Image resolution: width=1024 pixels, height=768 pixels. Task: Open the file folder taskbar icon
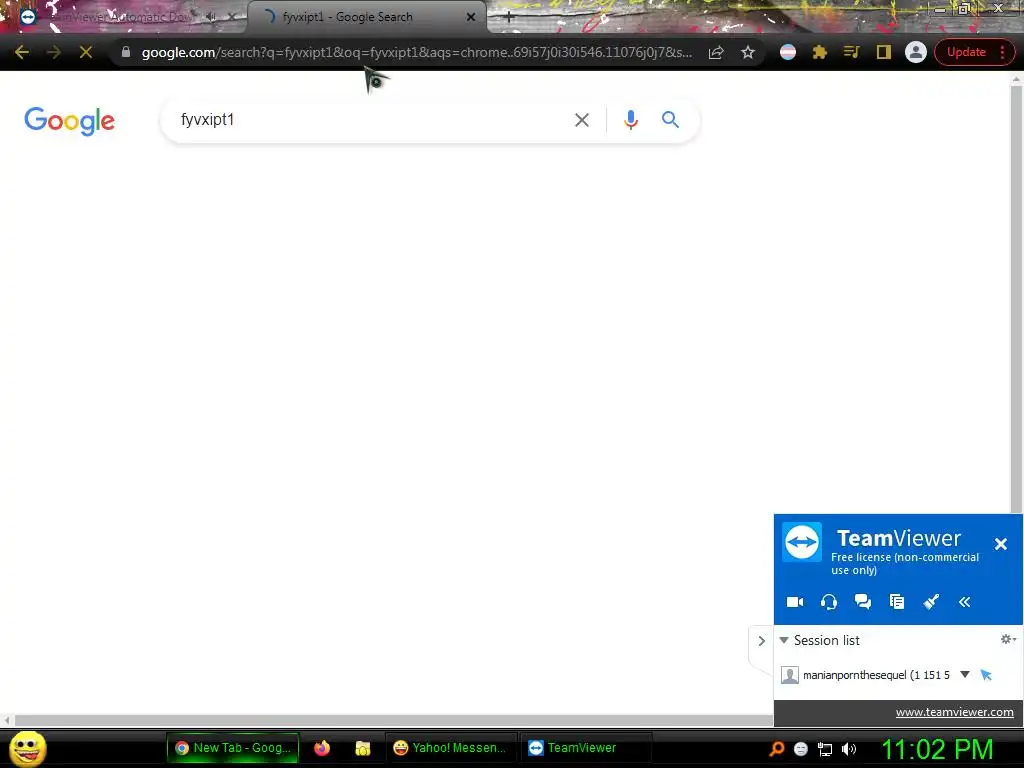pyautogui.click(x=362, y=748)
